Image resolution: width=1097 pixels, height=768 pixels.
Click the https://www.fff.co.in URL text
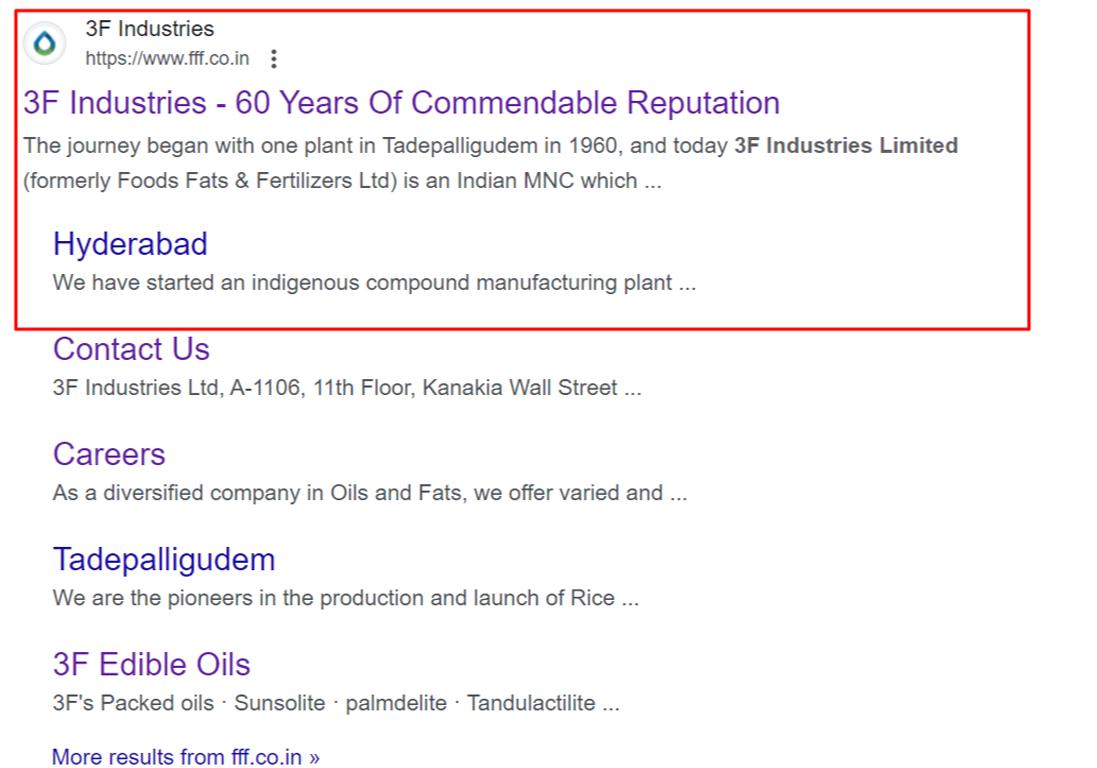point(167,59)
